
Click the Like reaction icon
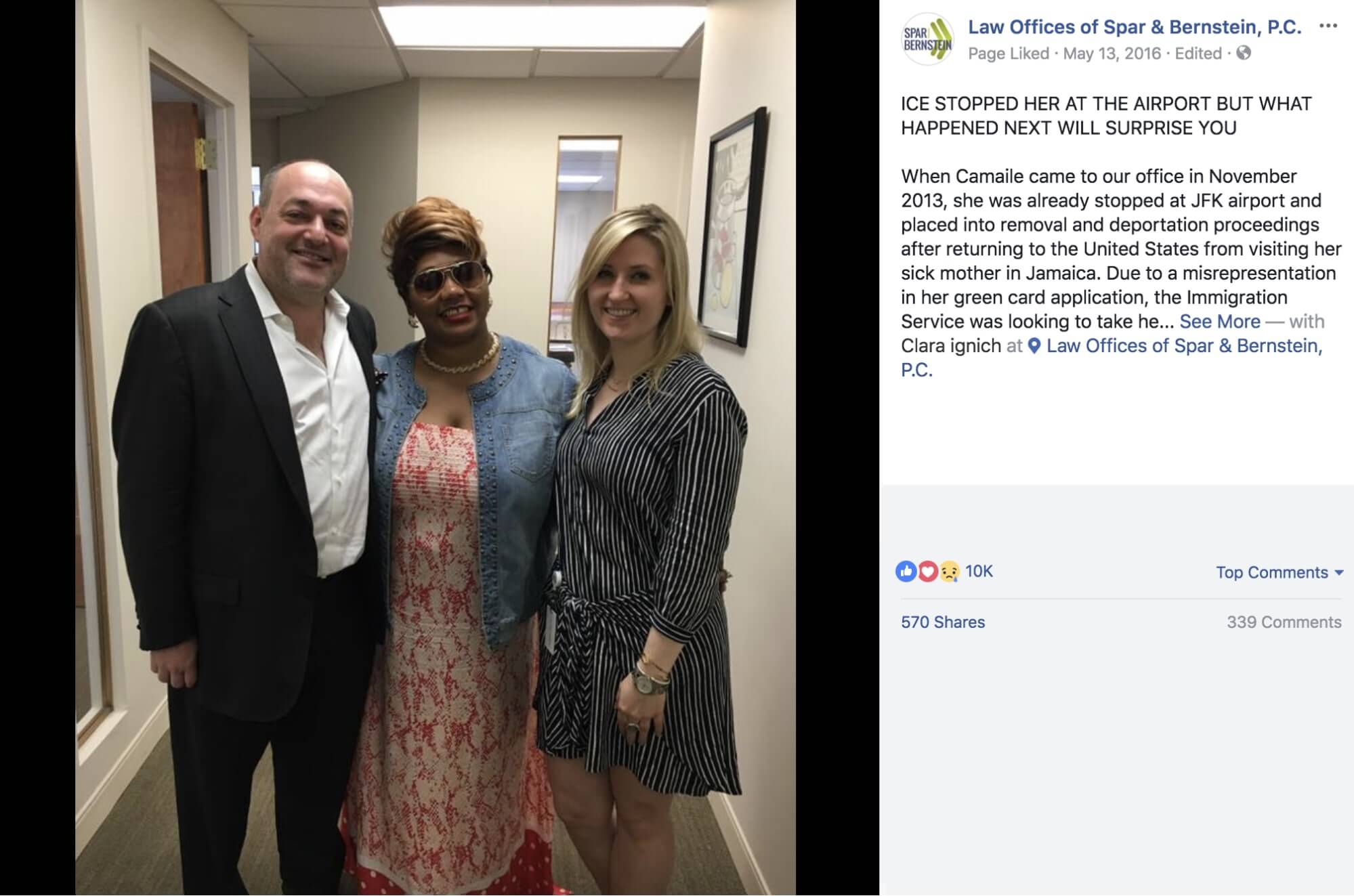(x=906, y=572)
